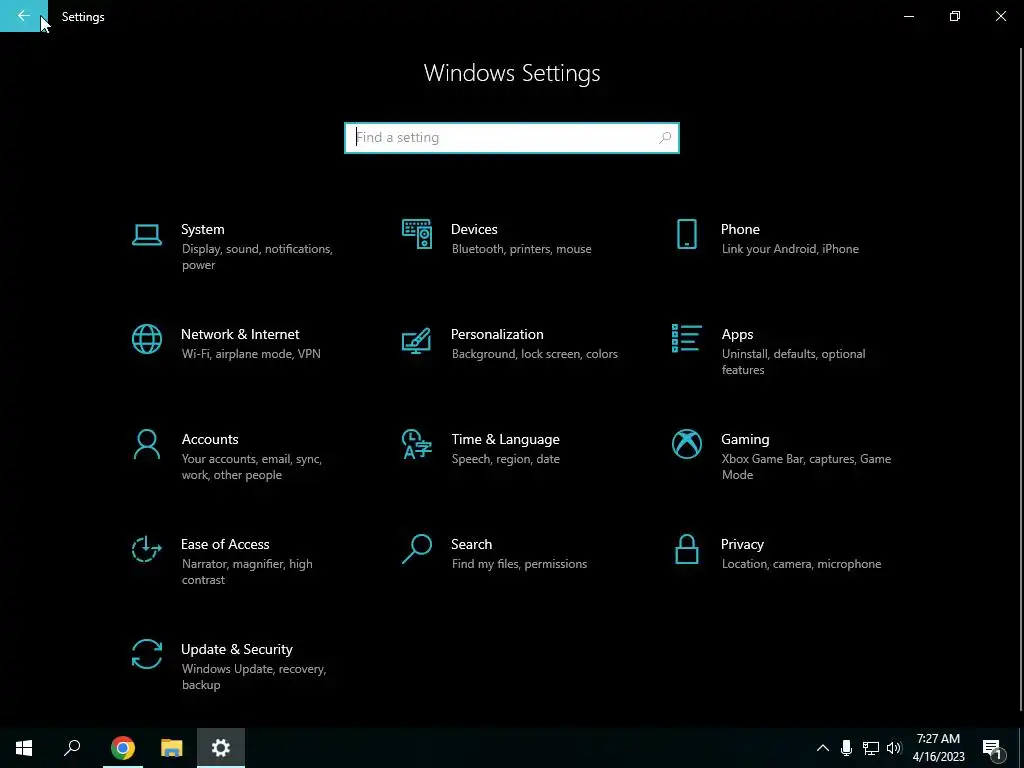1024x768 pixels.
Task: Click "Wi-Fi, airplane mode, VPN" description
Action: point(251,354)
